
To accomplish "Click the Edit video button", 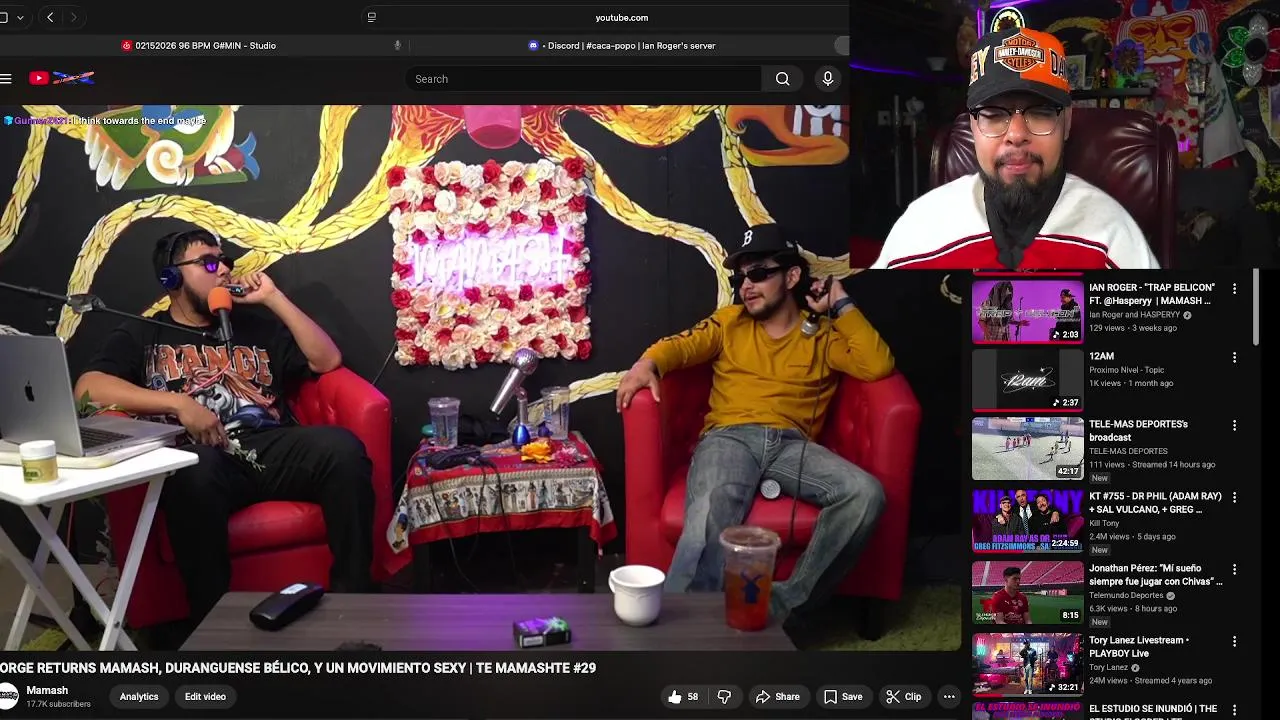I will point(205,697).
